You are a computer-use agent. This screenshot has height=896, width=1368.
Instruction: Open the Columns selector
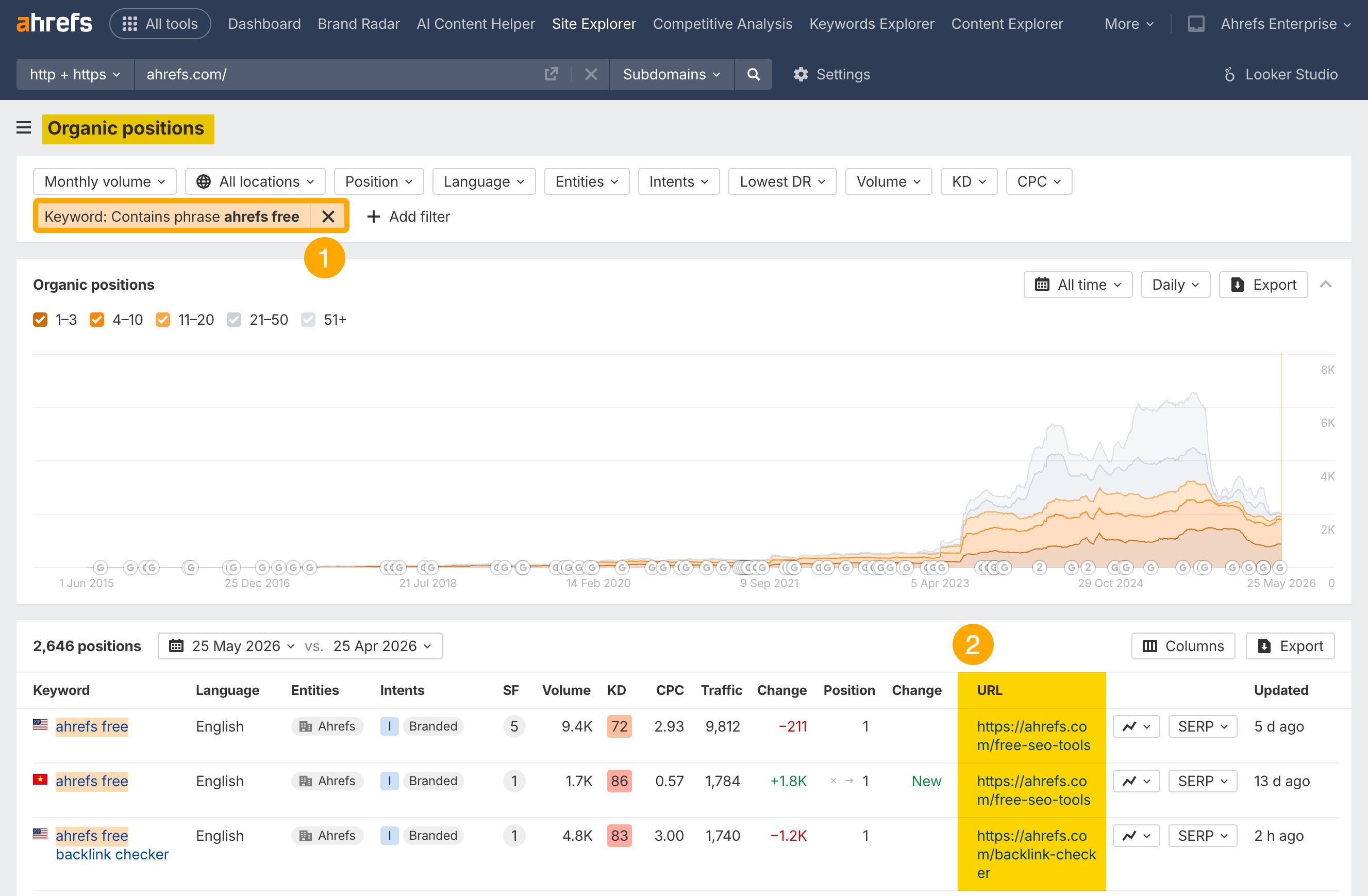pos(1183,646)
